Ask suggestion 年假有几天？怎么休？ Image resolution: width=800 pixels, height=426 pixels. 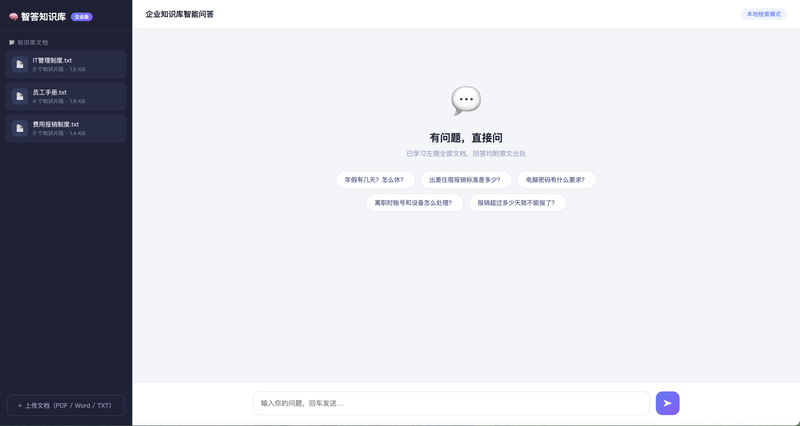click(x=375, y=180)
